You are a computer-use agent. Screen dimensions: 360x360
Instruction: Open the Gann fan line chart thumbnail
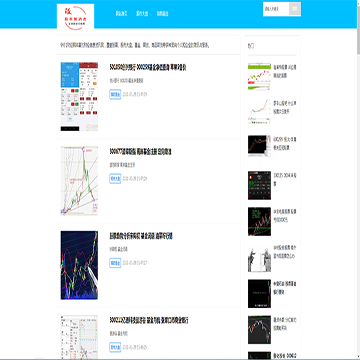[x=79, y=181]
